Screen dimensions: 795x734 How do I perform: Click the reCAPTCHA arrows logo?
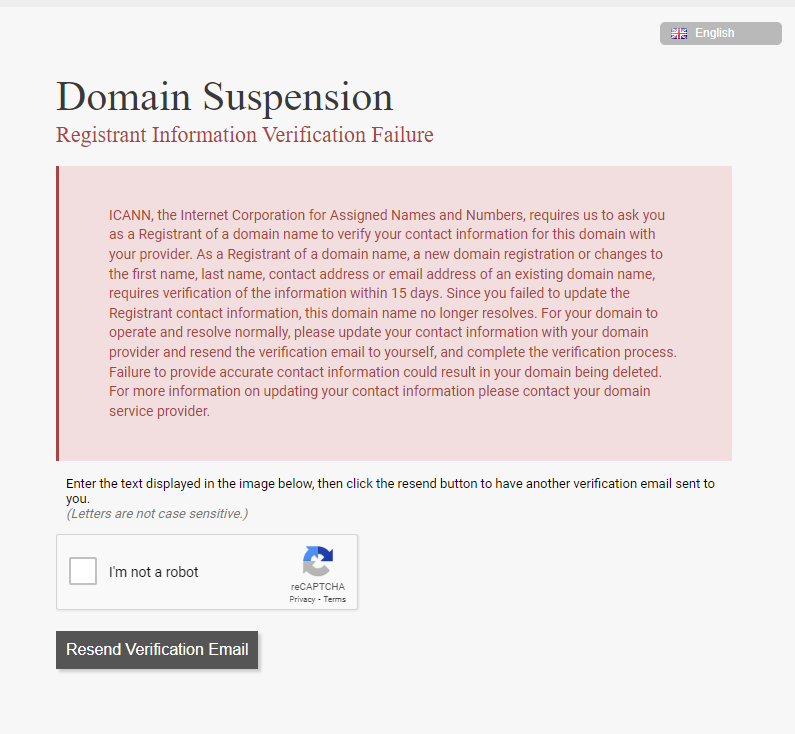coord(318,561)
